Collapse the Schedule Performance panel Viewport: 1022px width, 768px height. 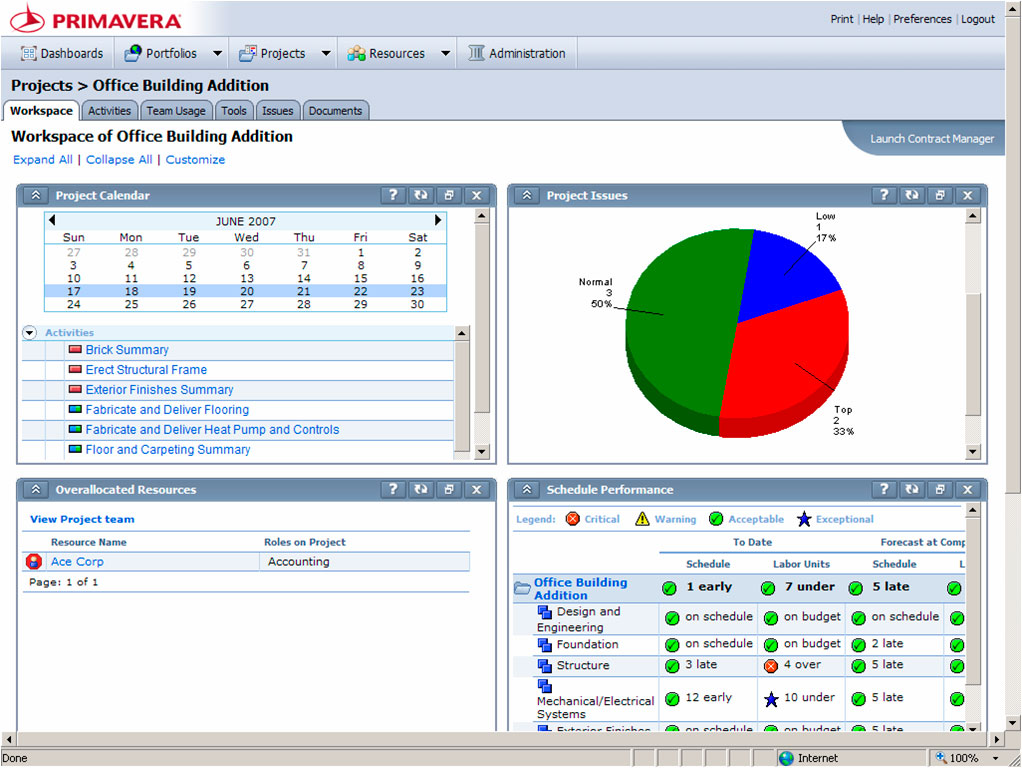tap(527, 490)
